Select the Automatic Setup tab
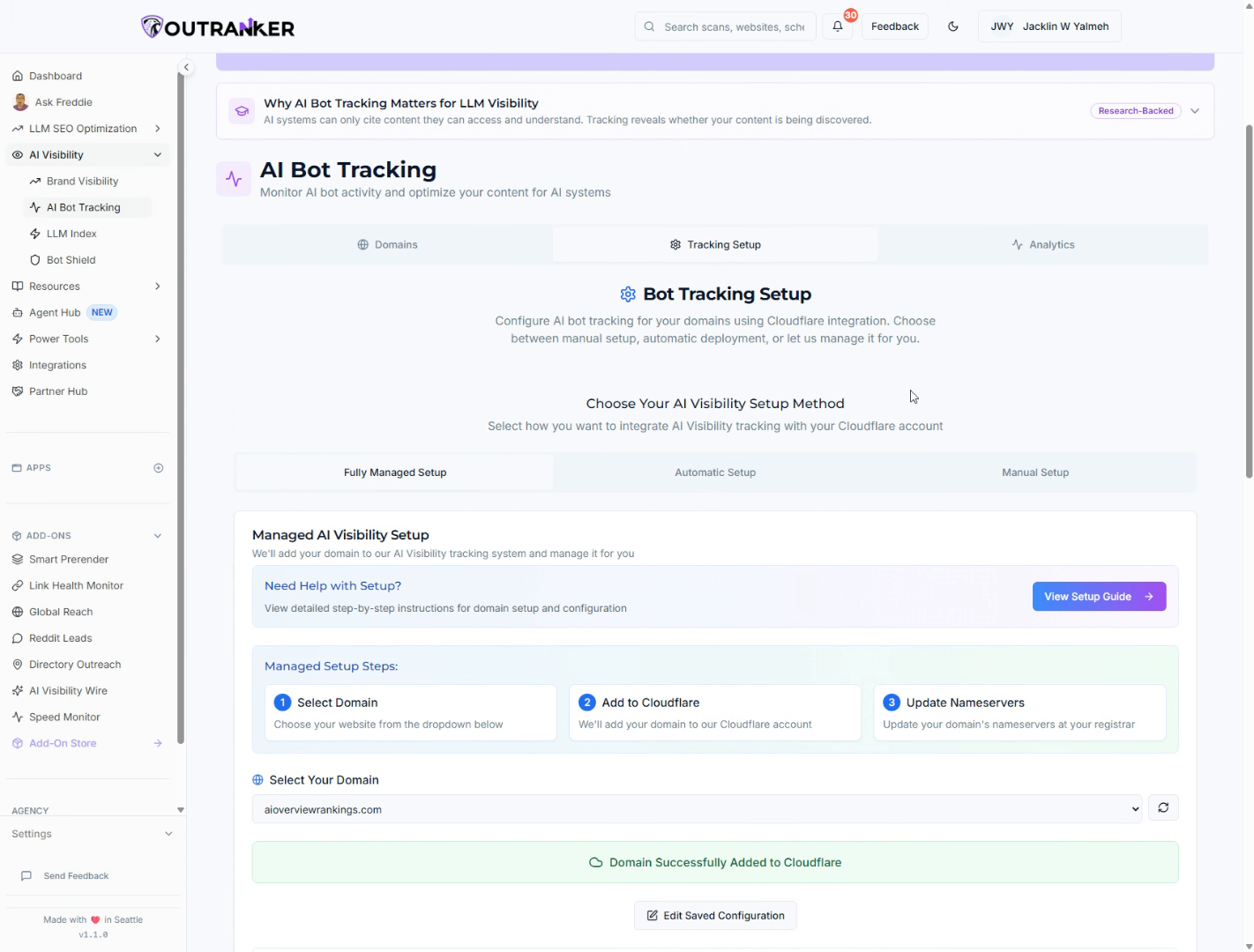Viewport: 1254px width, 952px height. (715, 472)
